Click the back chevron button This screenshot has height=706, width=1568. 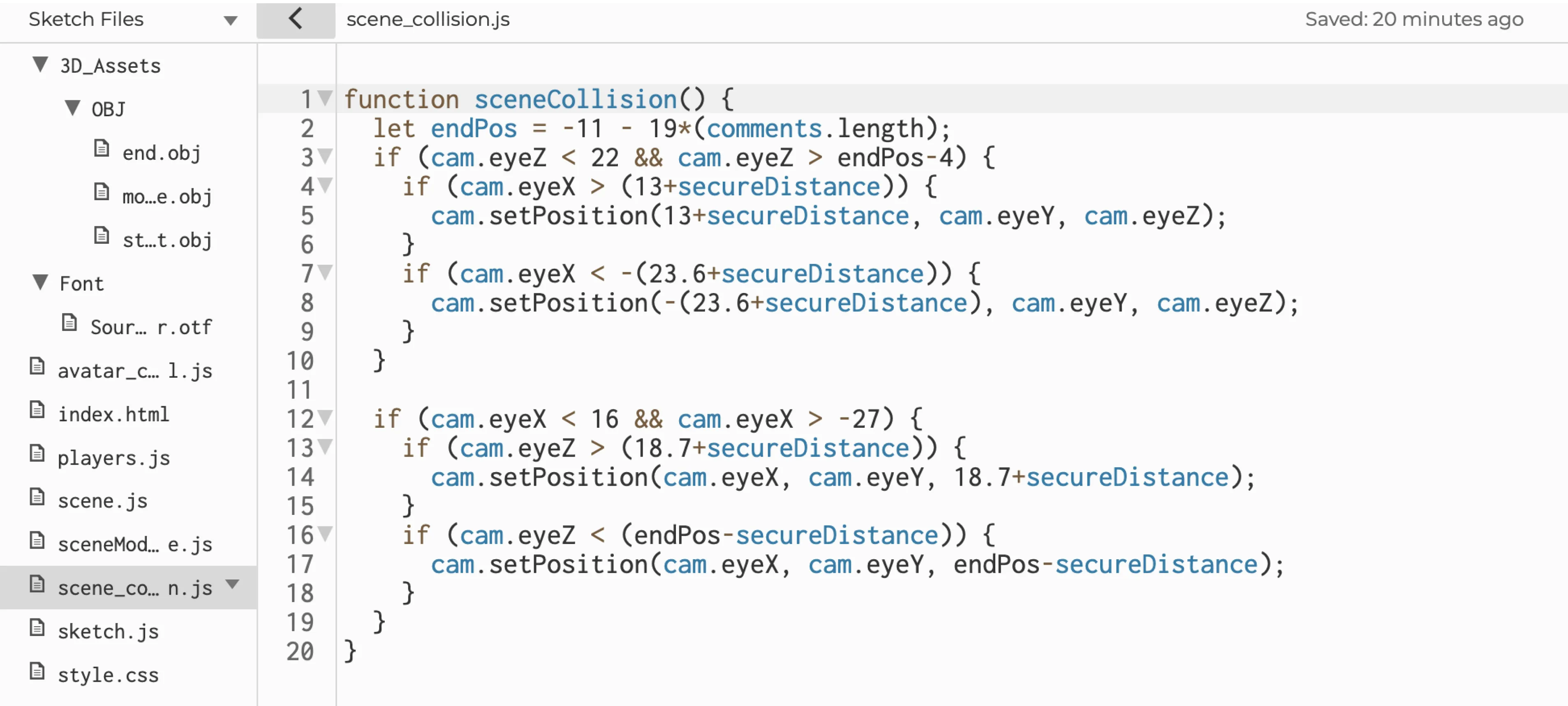296,19
